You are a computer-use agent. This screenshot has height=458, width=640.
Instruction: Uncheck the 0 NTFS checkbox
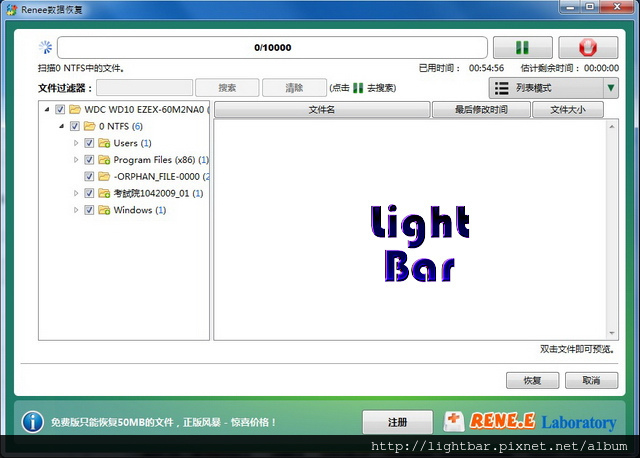pyautogui.click(x=75, y=126)
